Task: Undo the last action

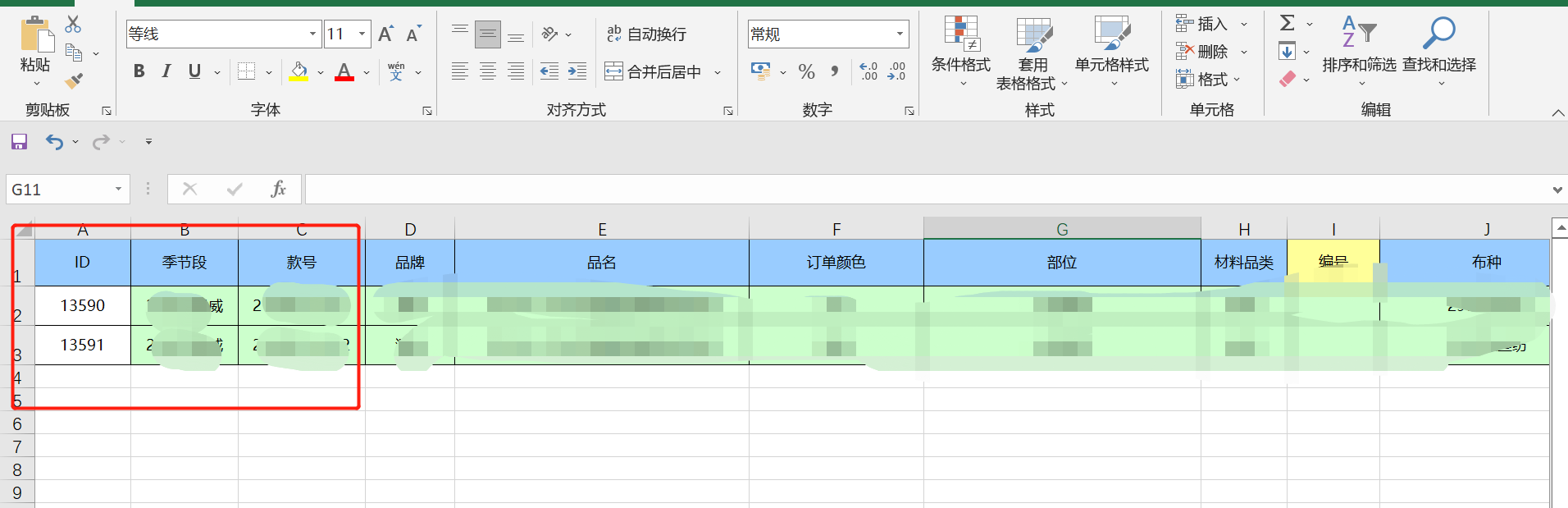Action: (x=54, y=142)
